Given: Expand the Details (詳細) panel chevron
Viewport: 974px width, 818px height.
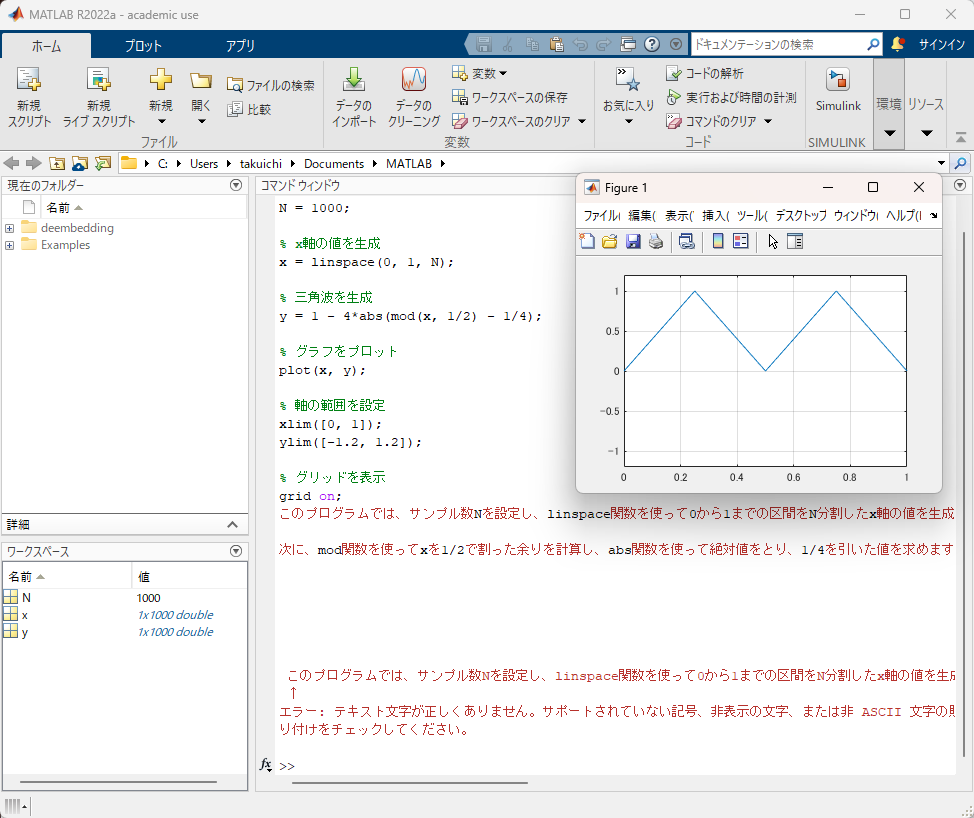Looking at the screenshot, I should [232, 525].
